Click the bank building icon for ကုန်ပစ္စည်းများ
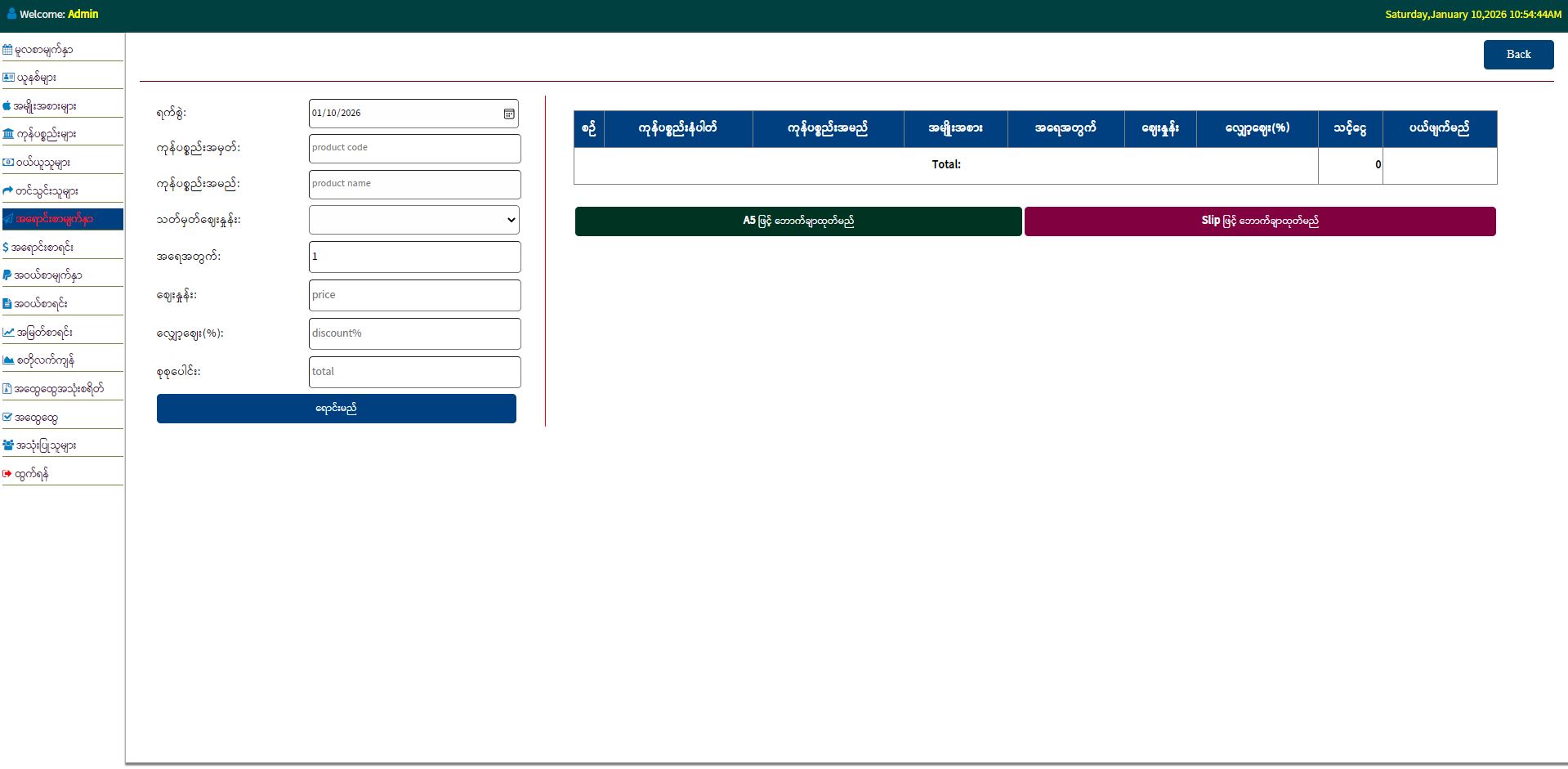The height and width of the screenshot is (769, 1568). coord(8,134)
